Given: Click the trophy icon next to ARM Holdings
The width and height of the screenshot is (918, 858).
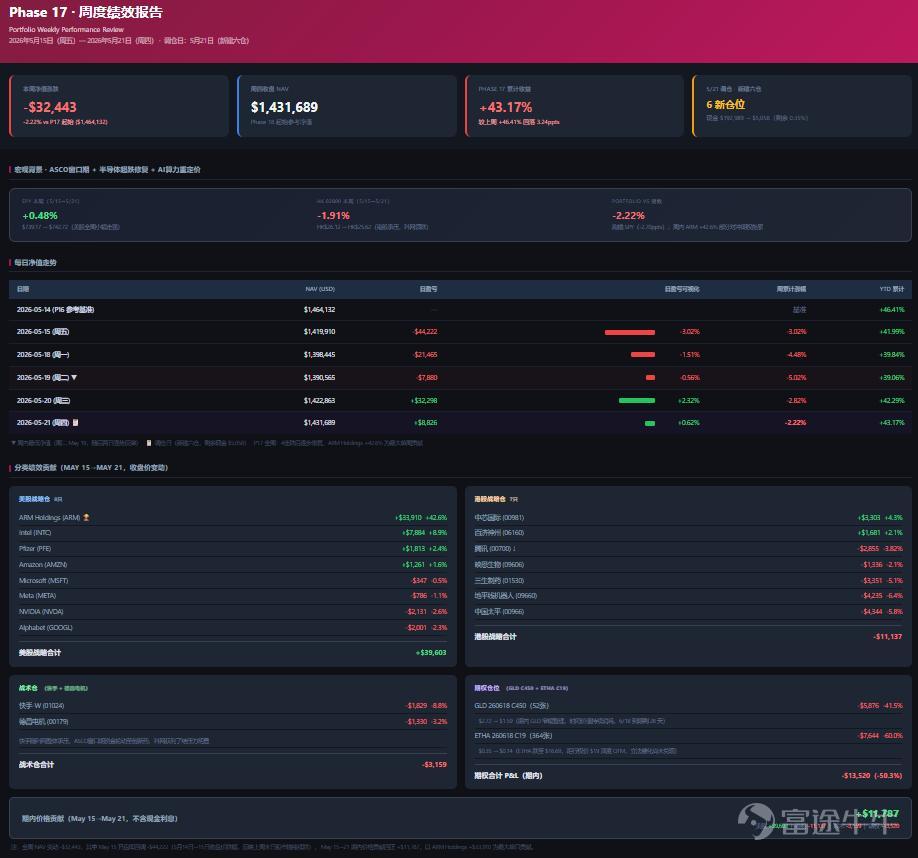Looking at the screenshot, I should [87, 517].
